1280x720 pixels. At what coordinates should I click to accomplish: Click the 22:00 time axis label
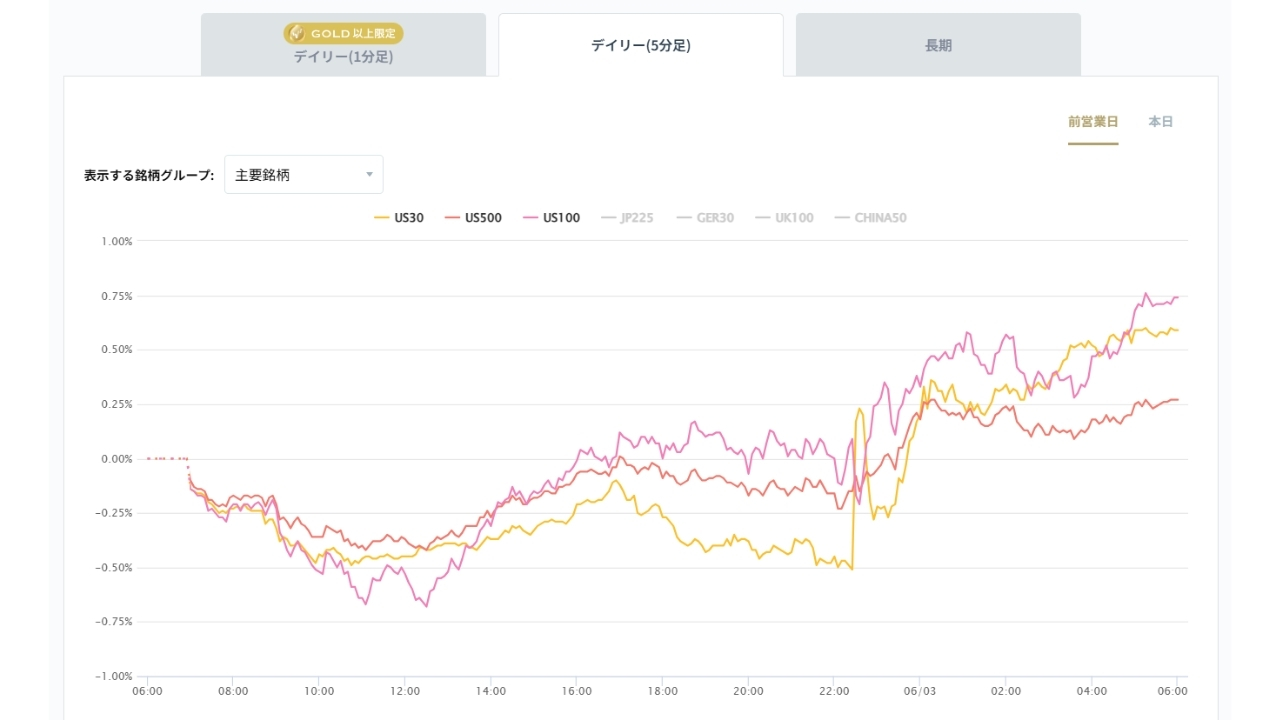(x=834, y=691)
